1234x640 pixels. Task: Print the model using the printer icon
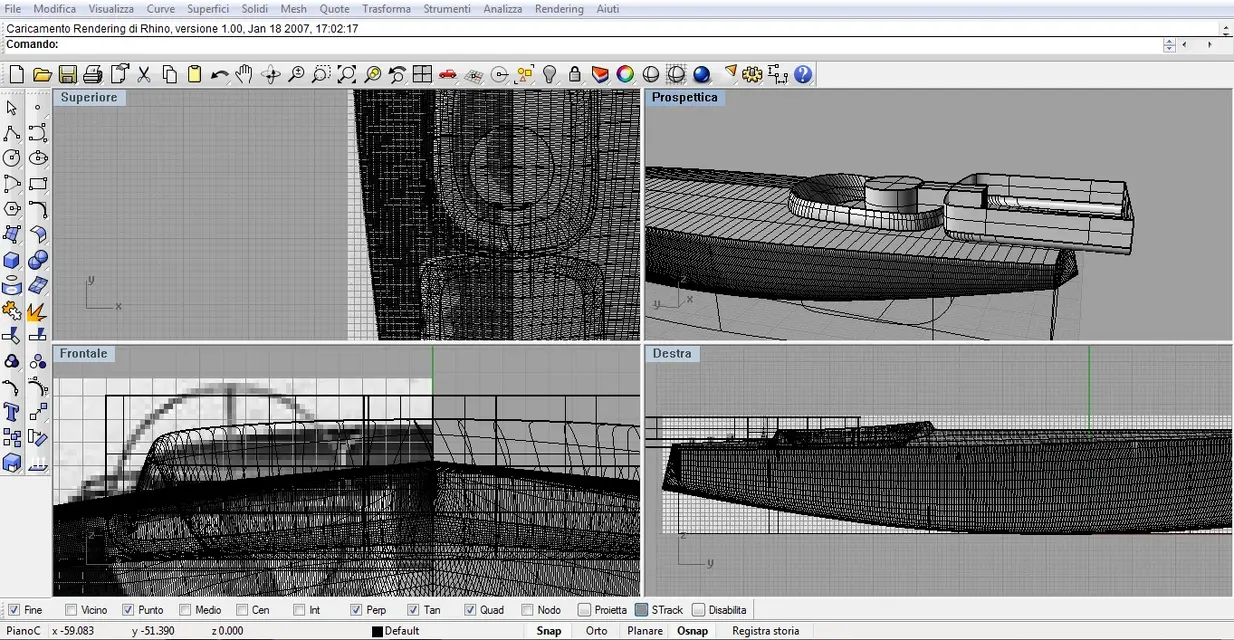[93, 74]
